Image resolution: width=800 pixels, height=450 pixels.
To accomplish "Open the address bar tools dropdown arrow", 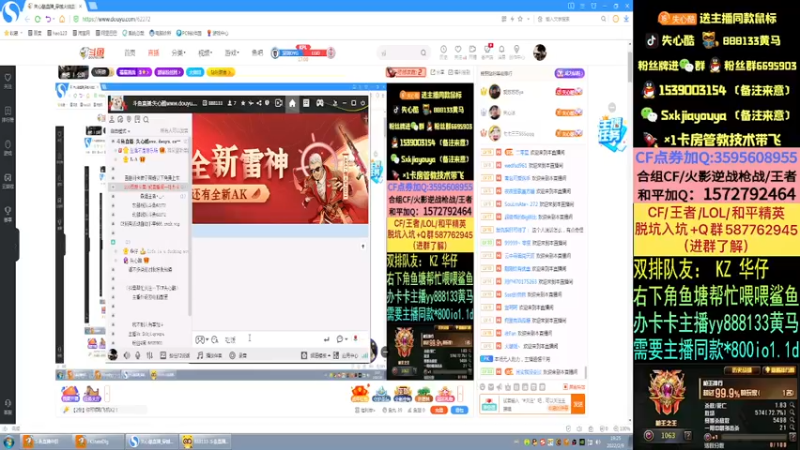I will (x=528, y=19).
